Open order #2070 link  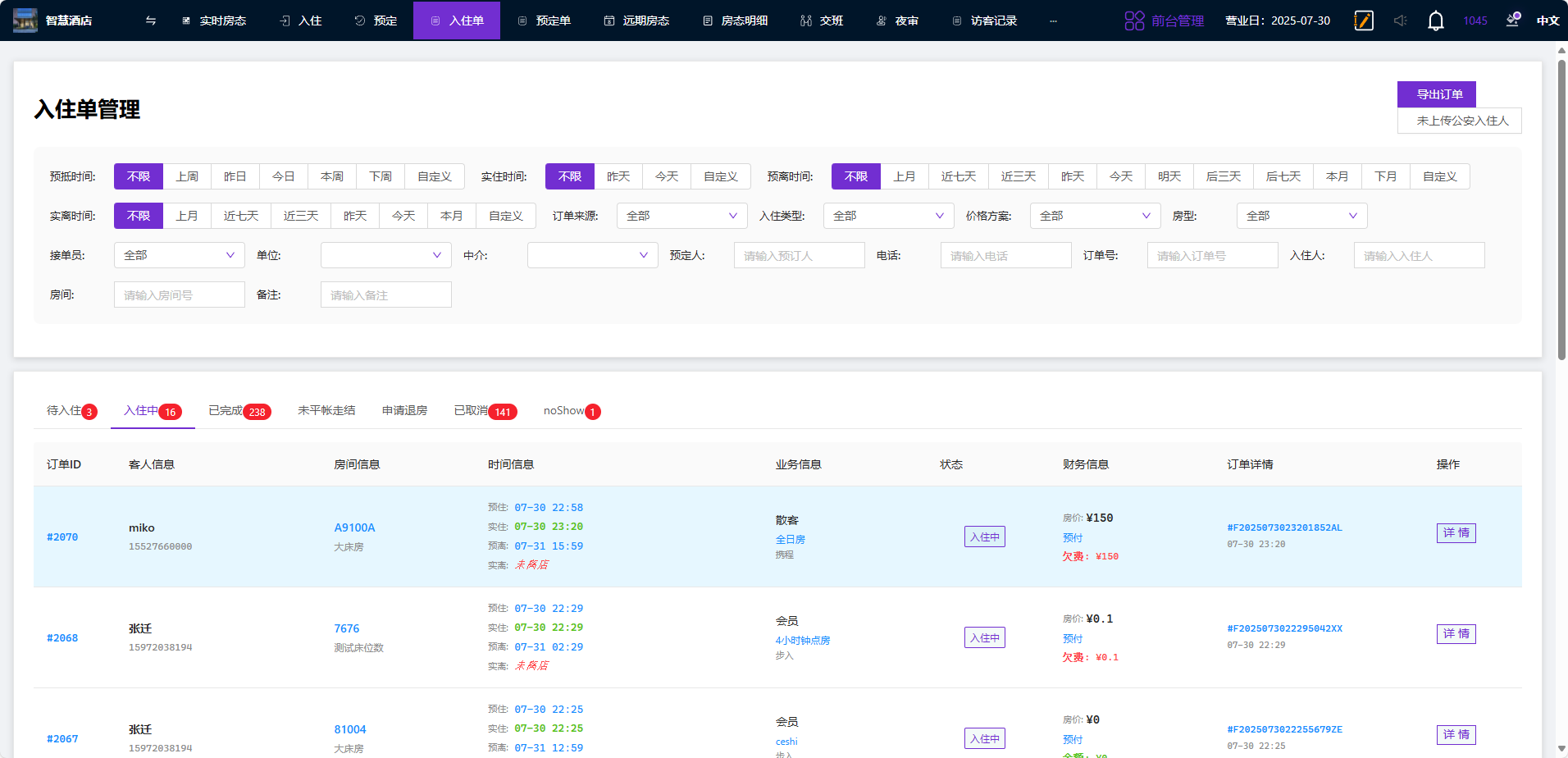(62, 537)
